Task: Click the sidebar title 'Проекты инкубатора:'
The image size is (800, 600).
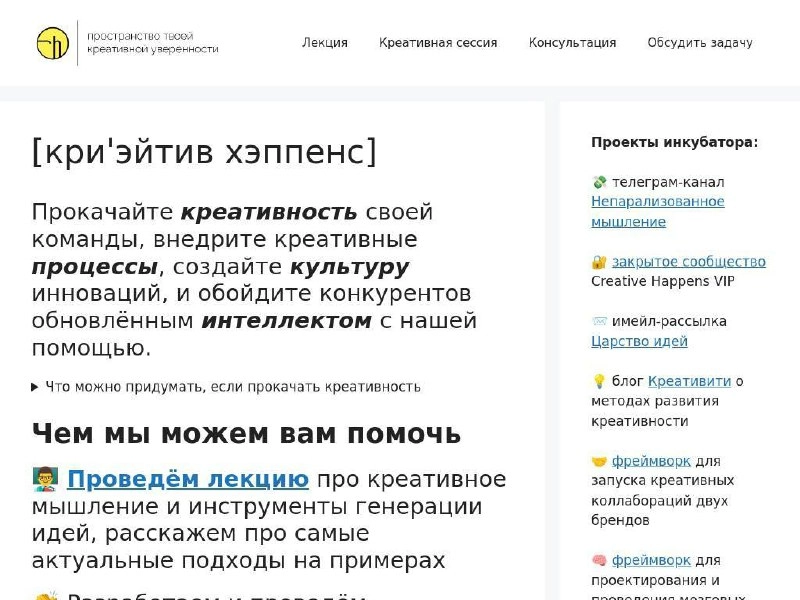Action: (674, 142)
